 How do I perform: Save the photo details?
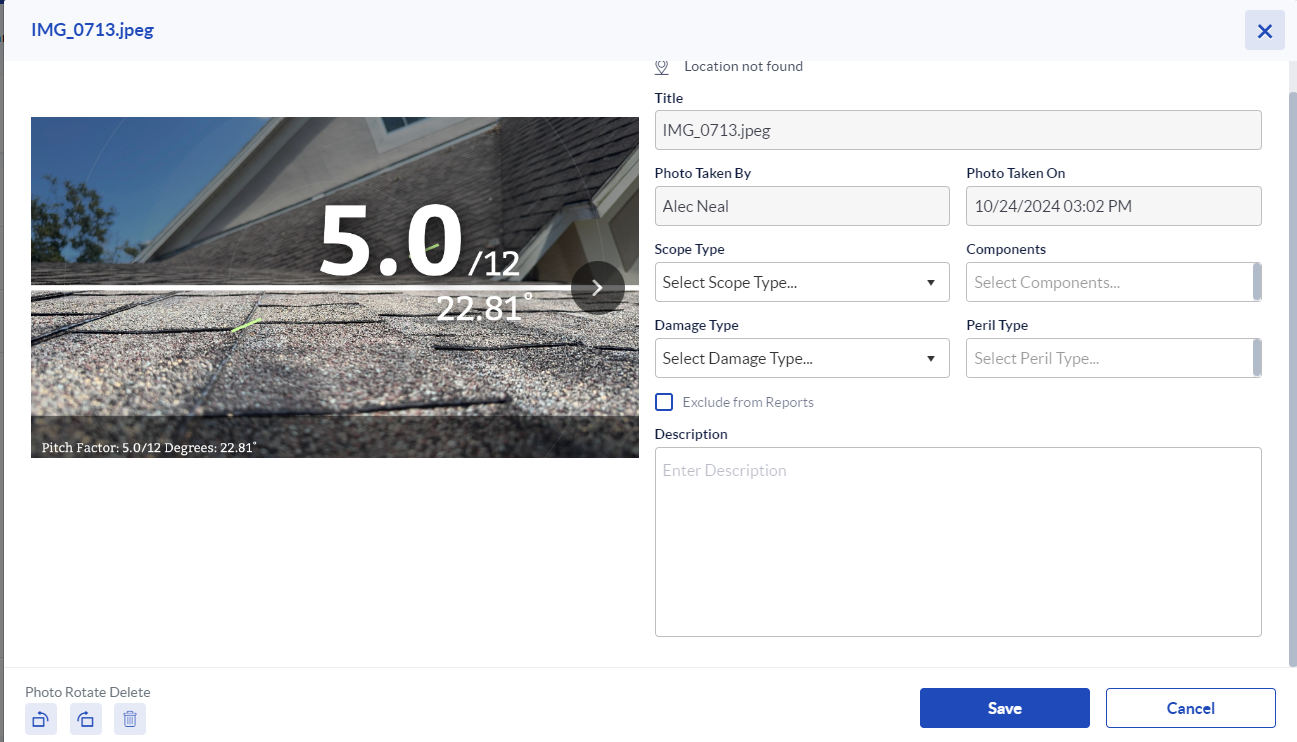click(x=1005, y=708)
